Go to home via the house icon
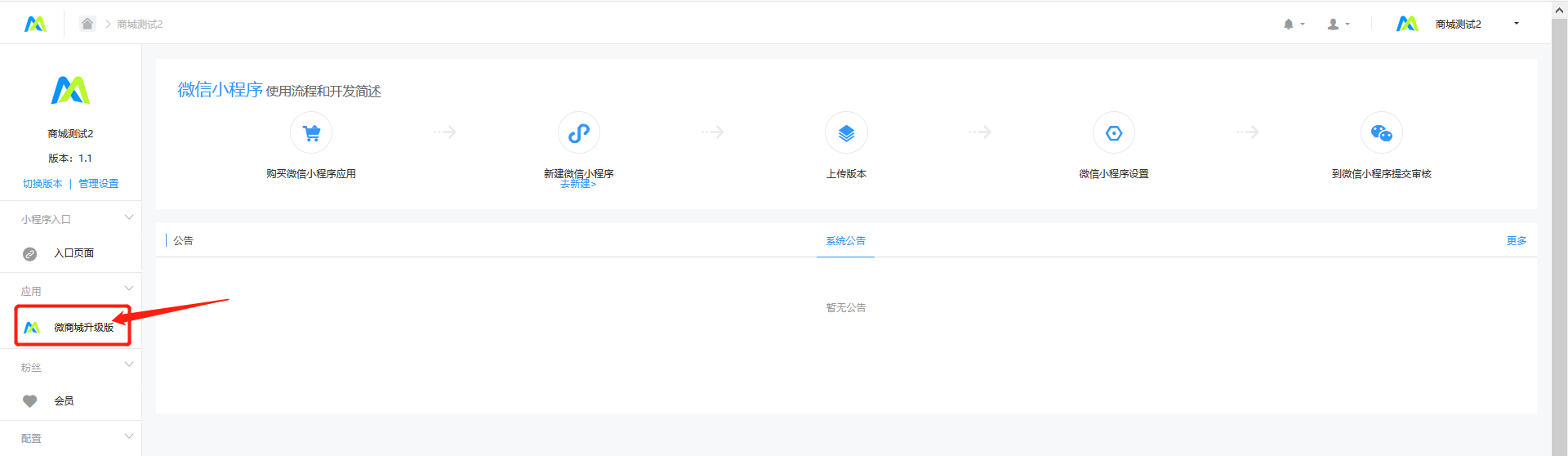Viewport: 1568px width, 456px height. pyautogui.click(x=87, y=24)
